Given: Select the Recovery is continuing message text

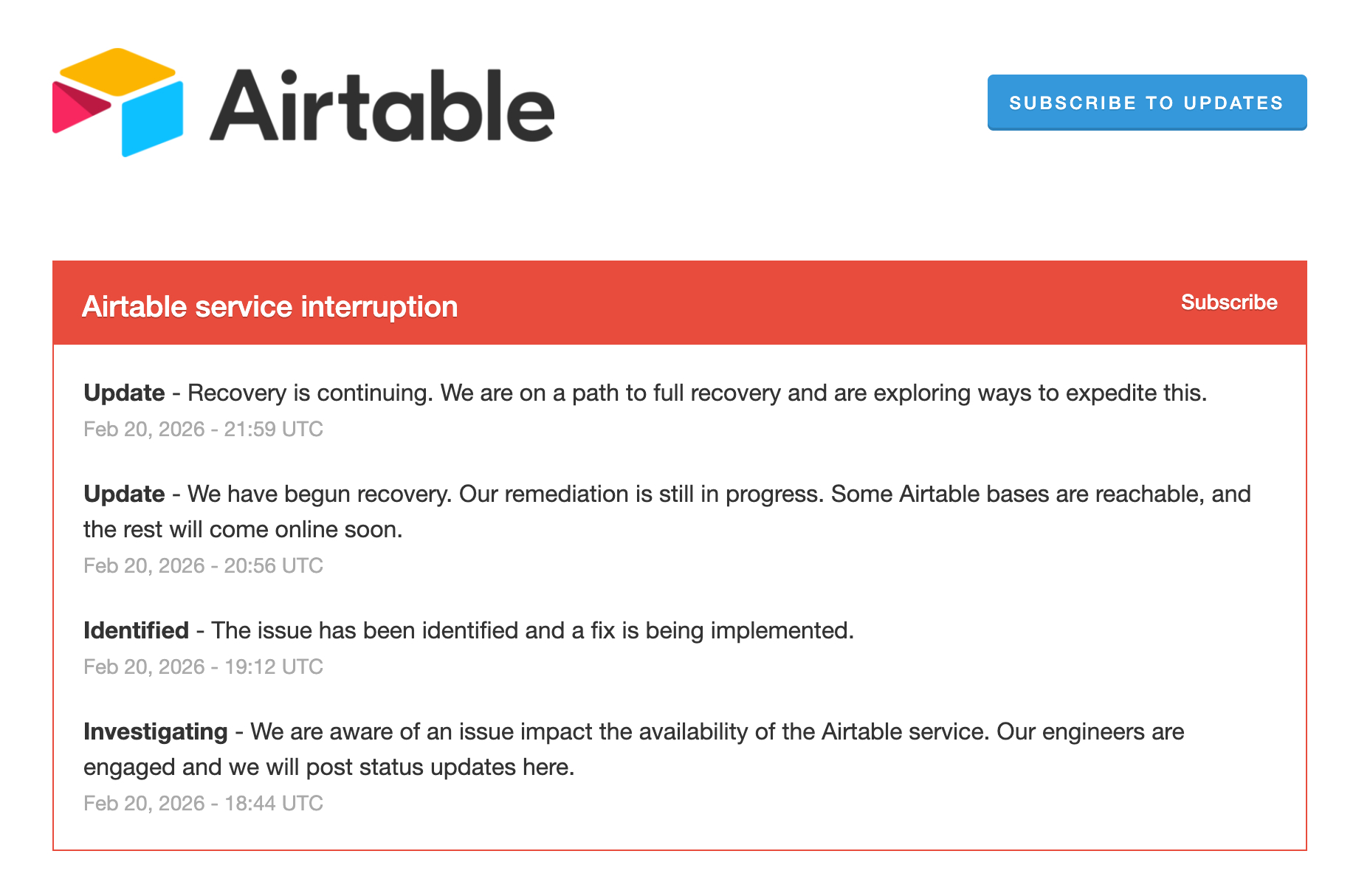Looking at the screenshot, I should 310,393.
